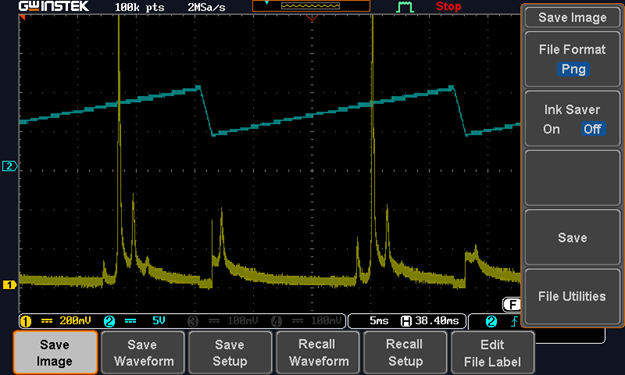Click the Save button in side menu
Screen dimensions: 625x375
pyautogui.click(x=572, y=238)
